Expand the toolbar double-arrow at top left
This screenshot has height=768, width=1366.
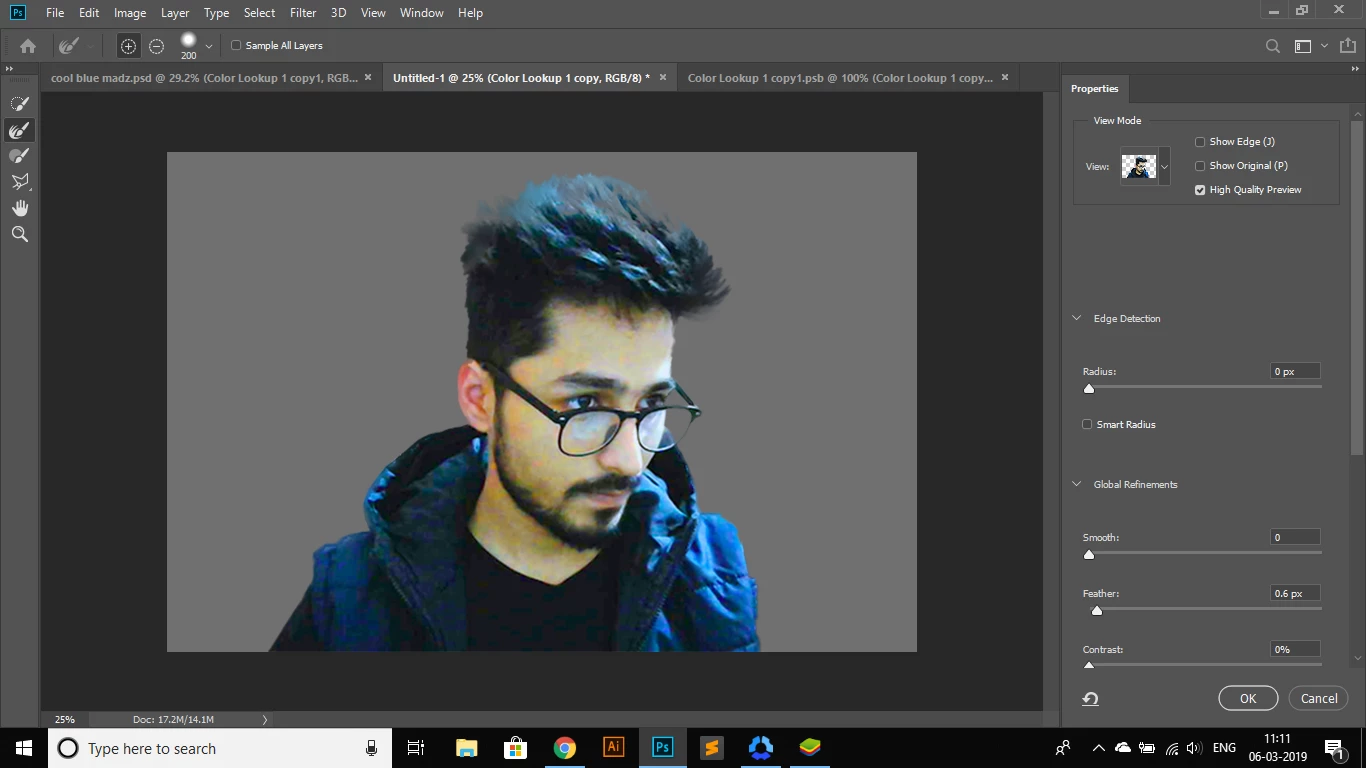(10, 68)
